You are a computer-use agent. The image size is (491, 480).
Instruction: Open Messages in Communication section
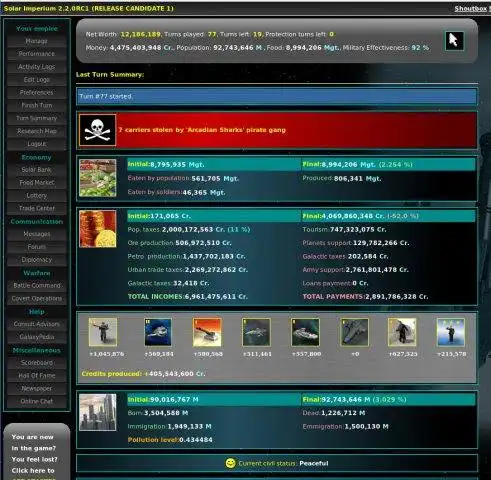pos(37,234)
